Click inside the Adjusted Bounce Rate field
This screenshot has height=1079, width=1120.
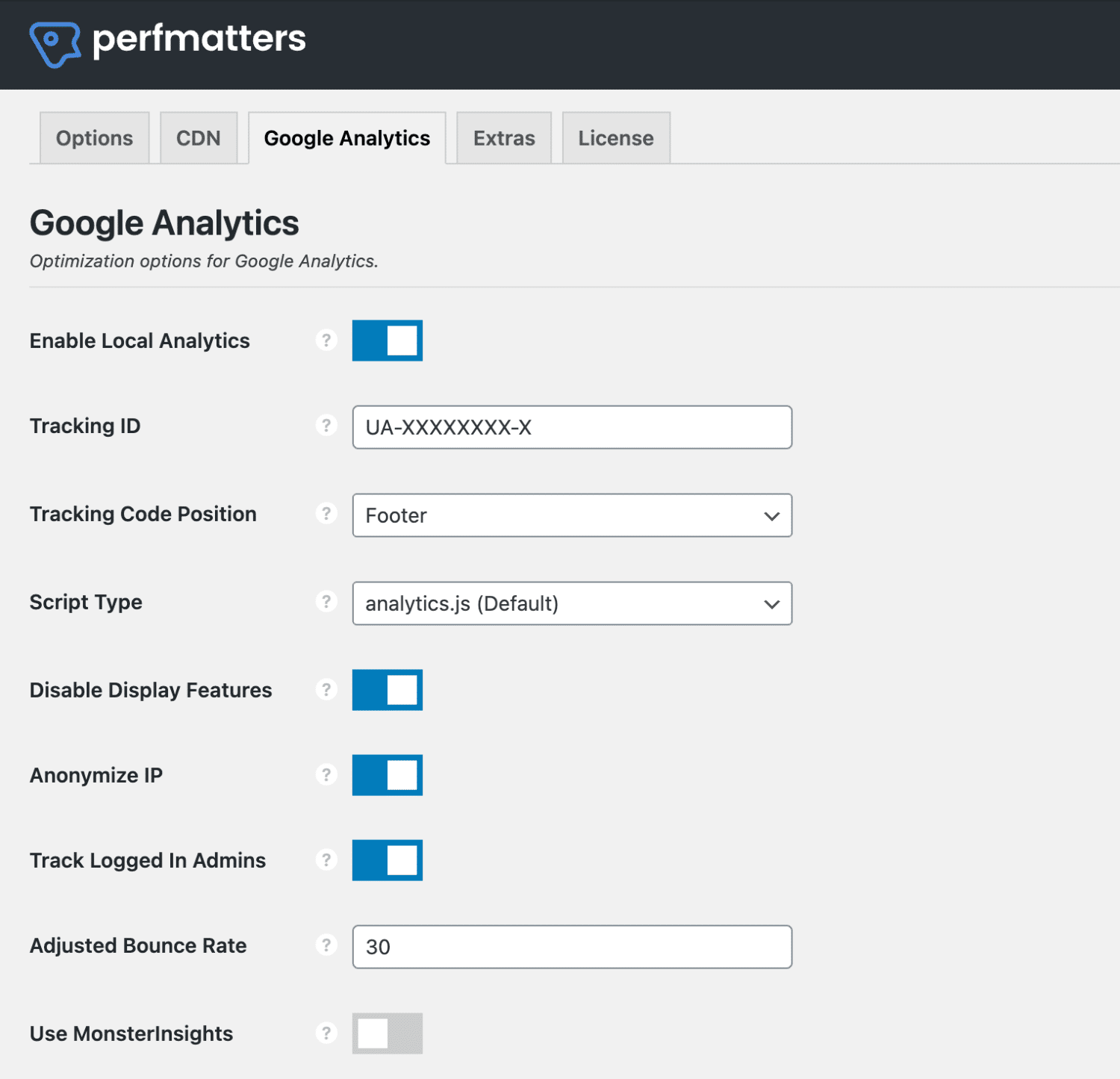point(571,946)
